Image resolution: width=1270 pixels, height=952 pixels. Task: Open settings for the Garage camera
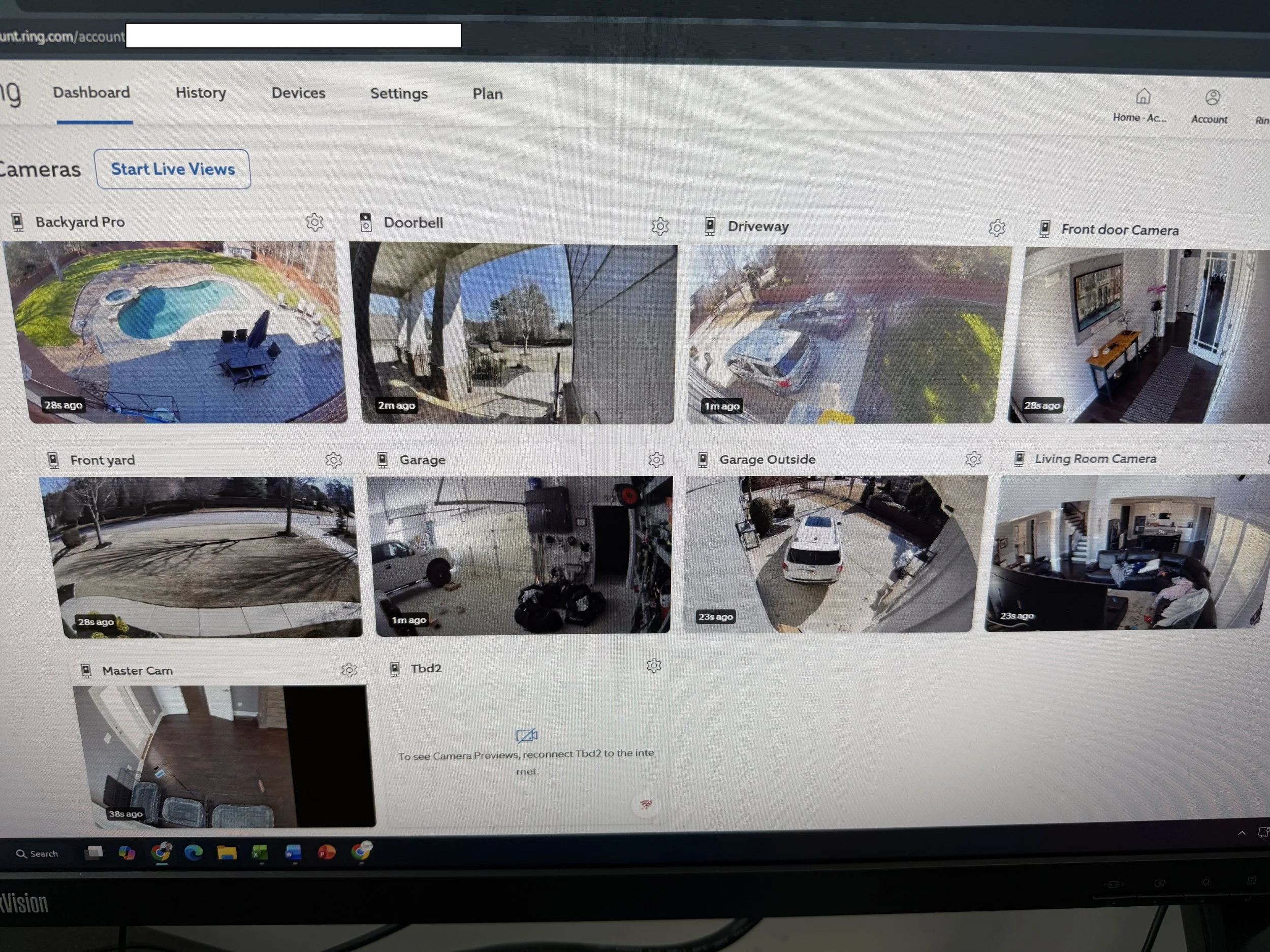(x=656, y=459)
